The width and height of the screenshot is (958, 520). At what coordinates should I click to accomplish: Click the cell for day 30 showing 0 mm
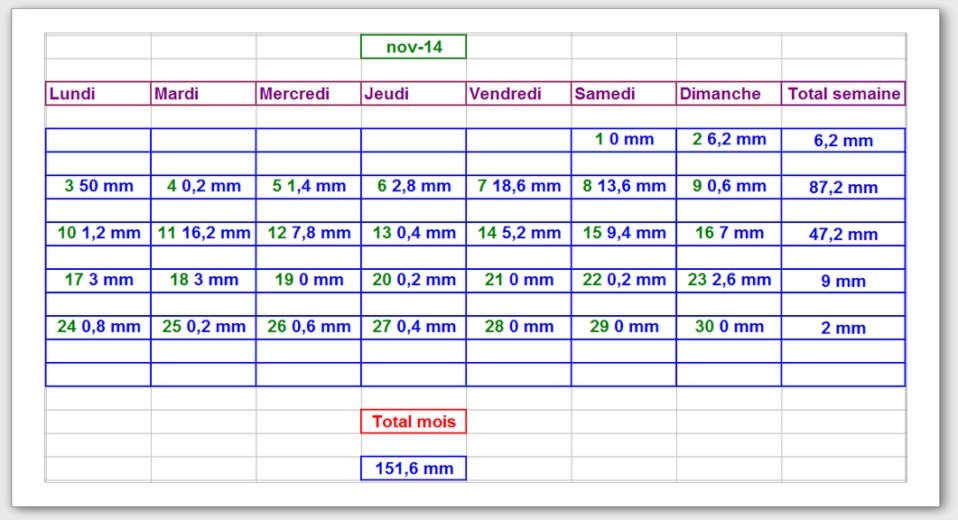click(x=728, y=326)
